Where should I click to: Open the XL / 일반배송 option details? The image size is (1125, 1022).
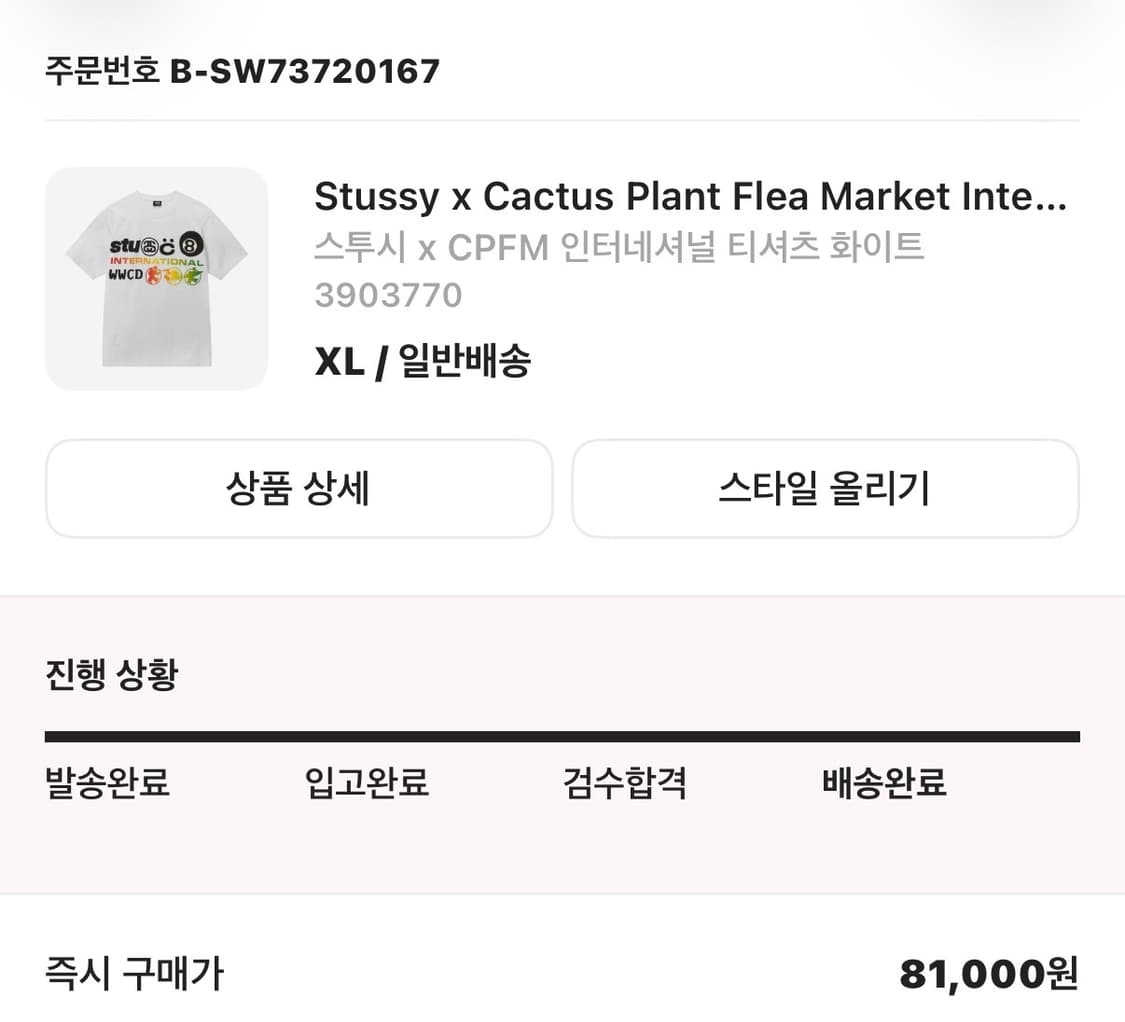[424, 361]
